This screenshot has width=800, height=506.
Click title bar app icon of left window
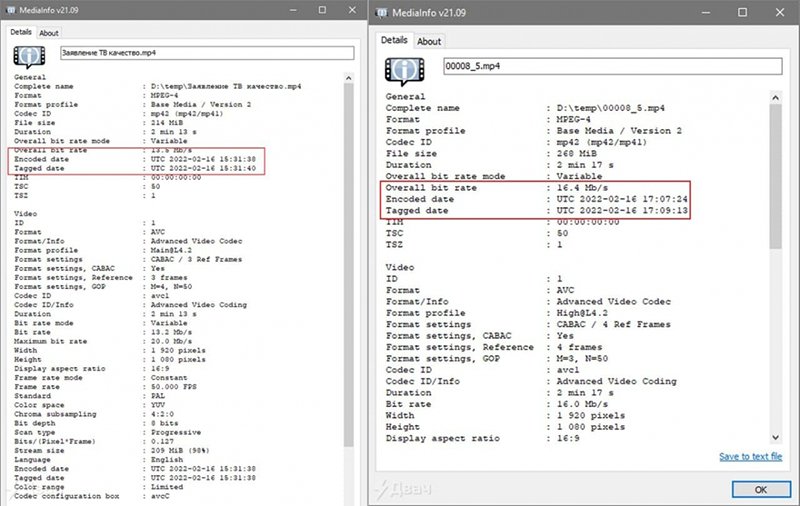click(x=10, y=10)
